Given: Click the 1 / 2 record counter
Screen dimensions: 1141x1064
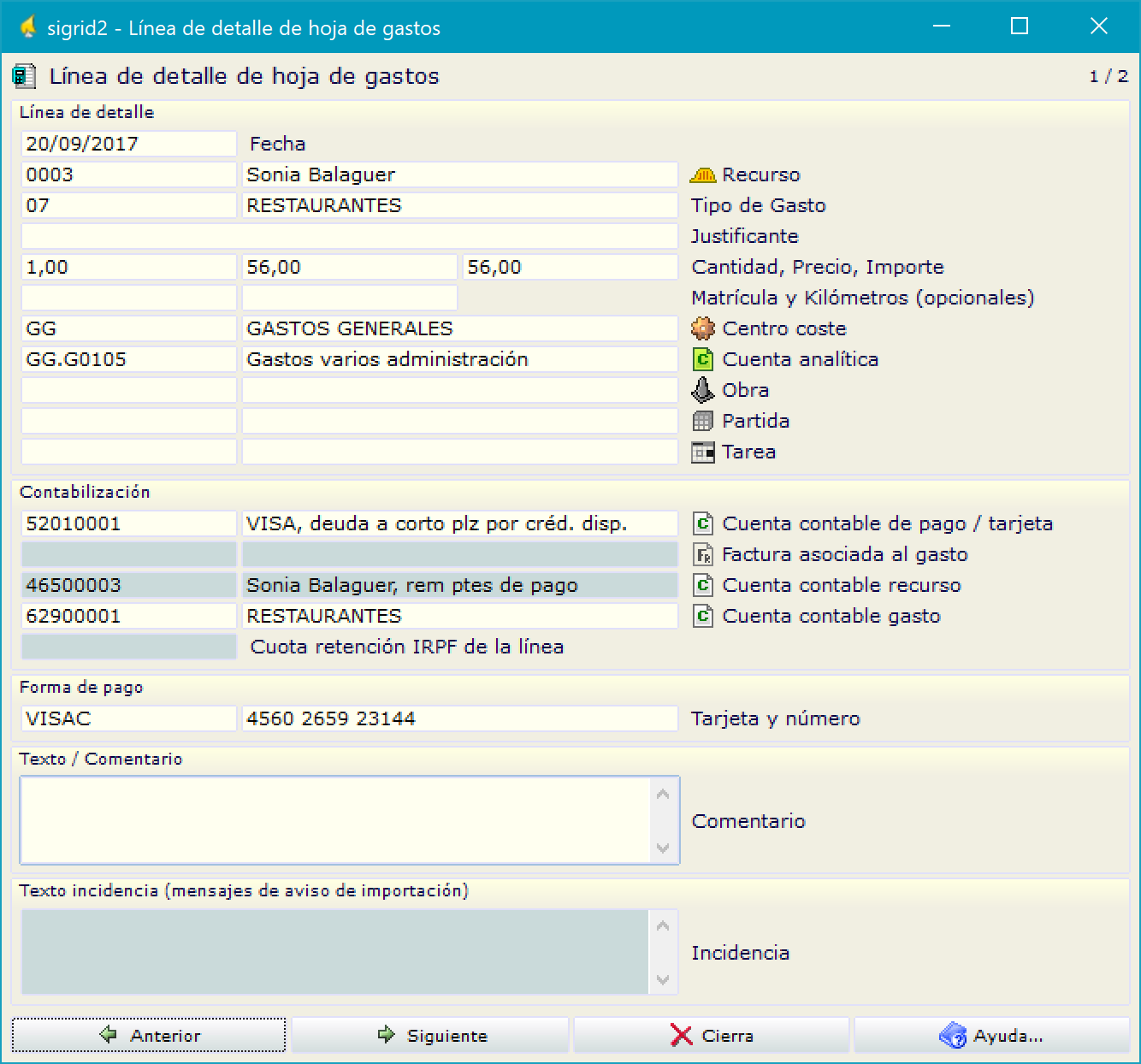Looking at the screenshot, I should click(1108, 76).
